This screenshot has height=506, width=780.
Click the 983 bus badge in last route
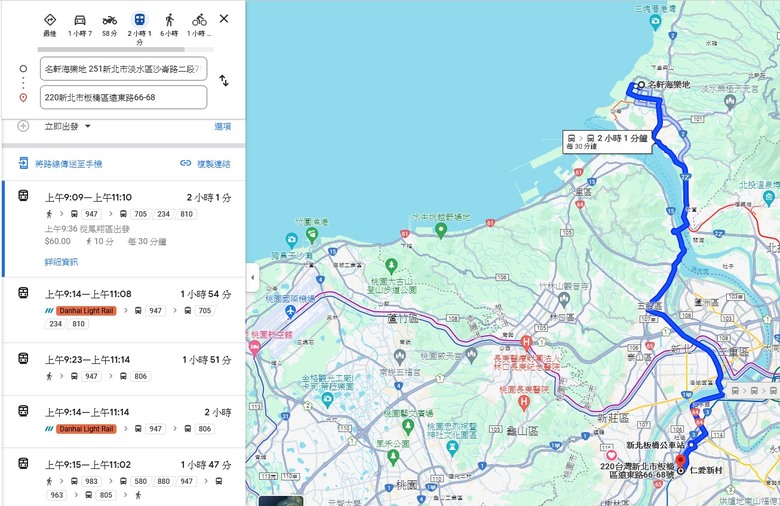click(92, 481)
